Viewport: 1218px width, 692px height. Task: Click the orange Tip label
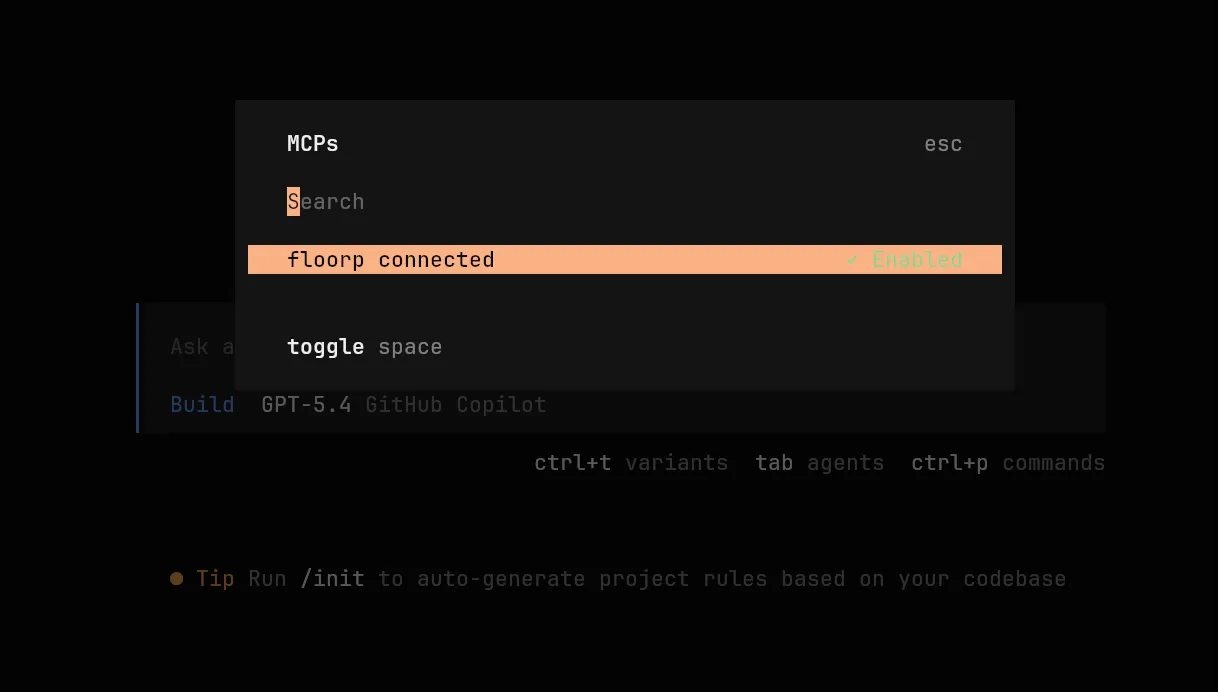pyautogui.click(x=215, y=579)
